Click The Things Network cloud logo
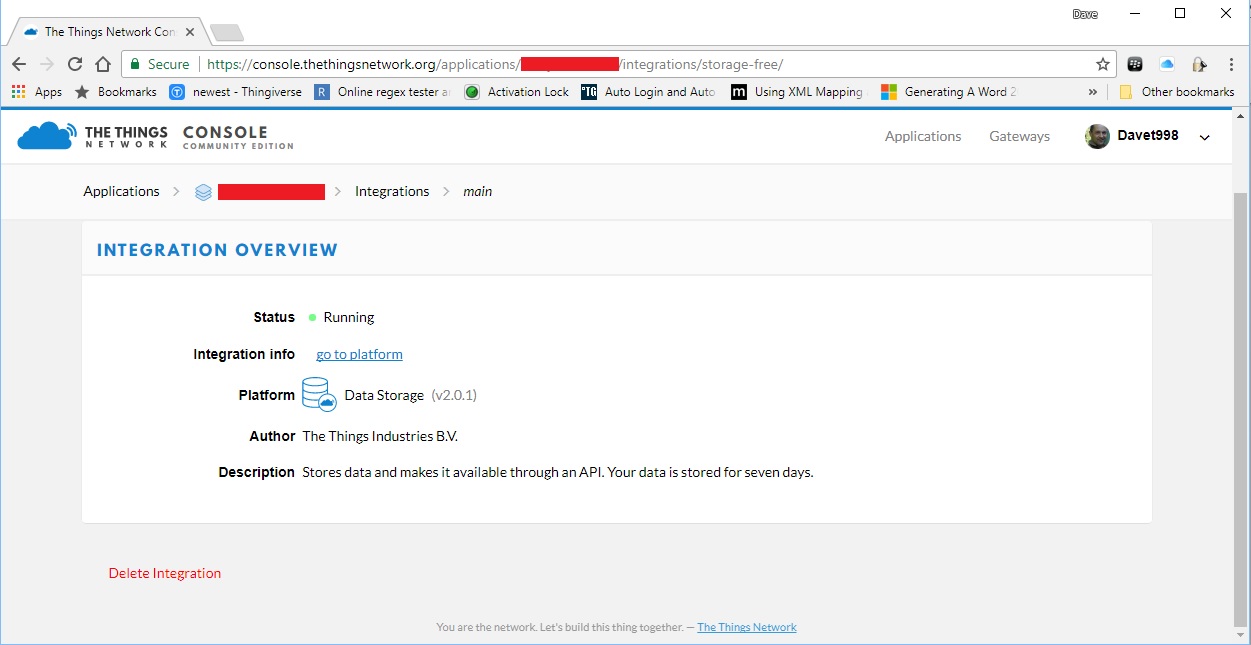Image resolution: width=1251 pixels, height=645 pixels. [46, 136]
